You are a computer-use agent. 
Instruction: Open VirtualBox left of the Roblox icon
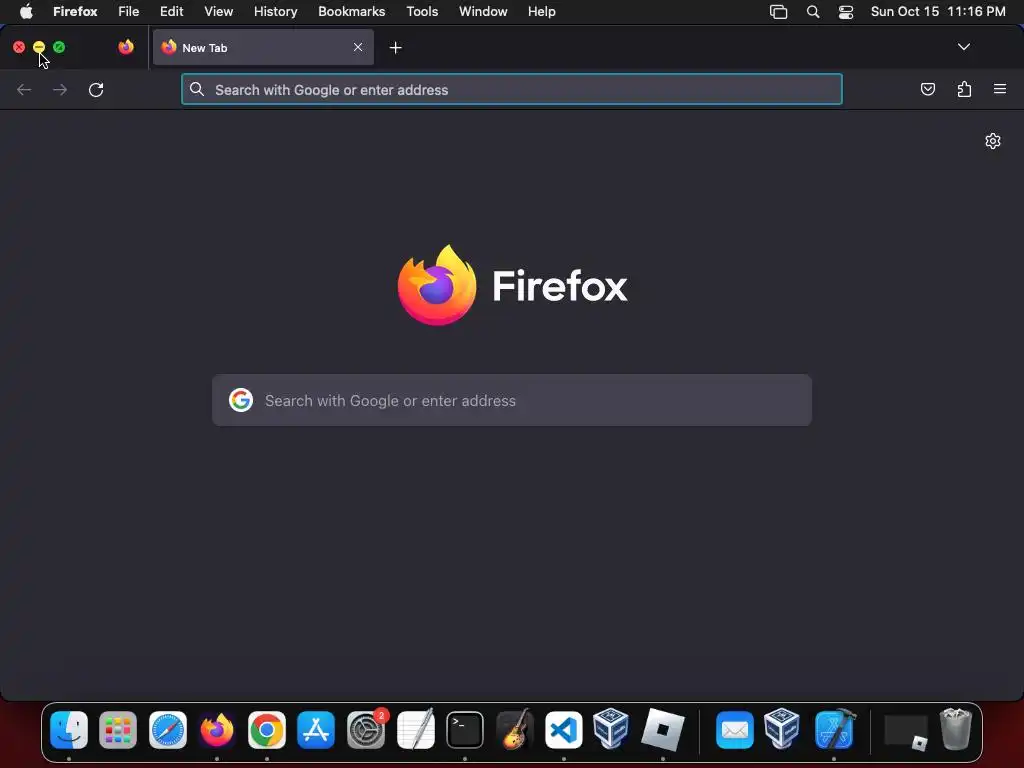pyautogui.click(x=611, y=728)
